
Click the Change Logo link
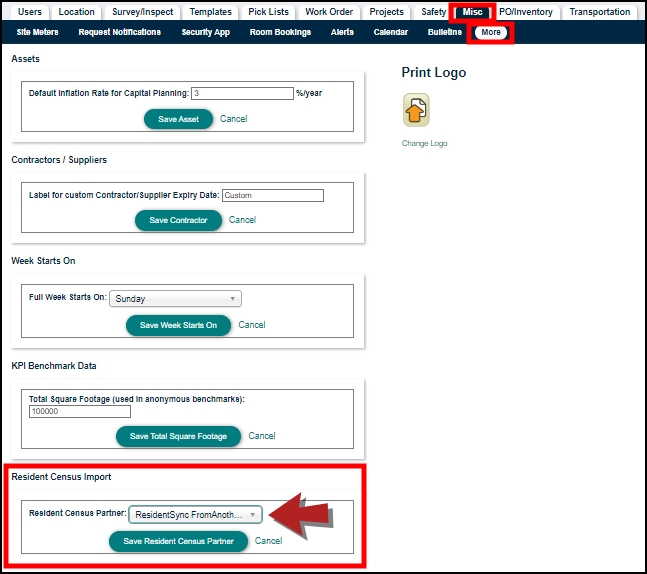pos(424,144)
